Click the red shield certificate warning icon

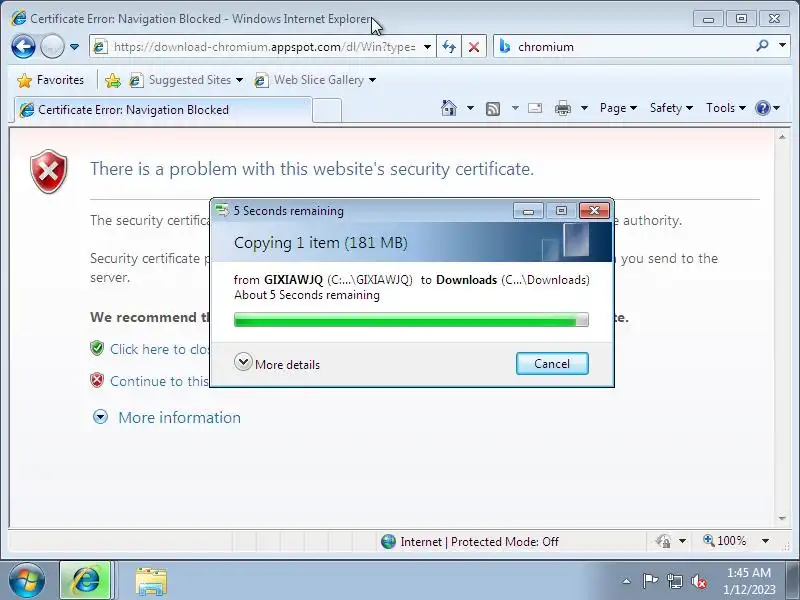coord(48,171)
